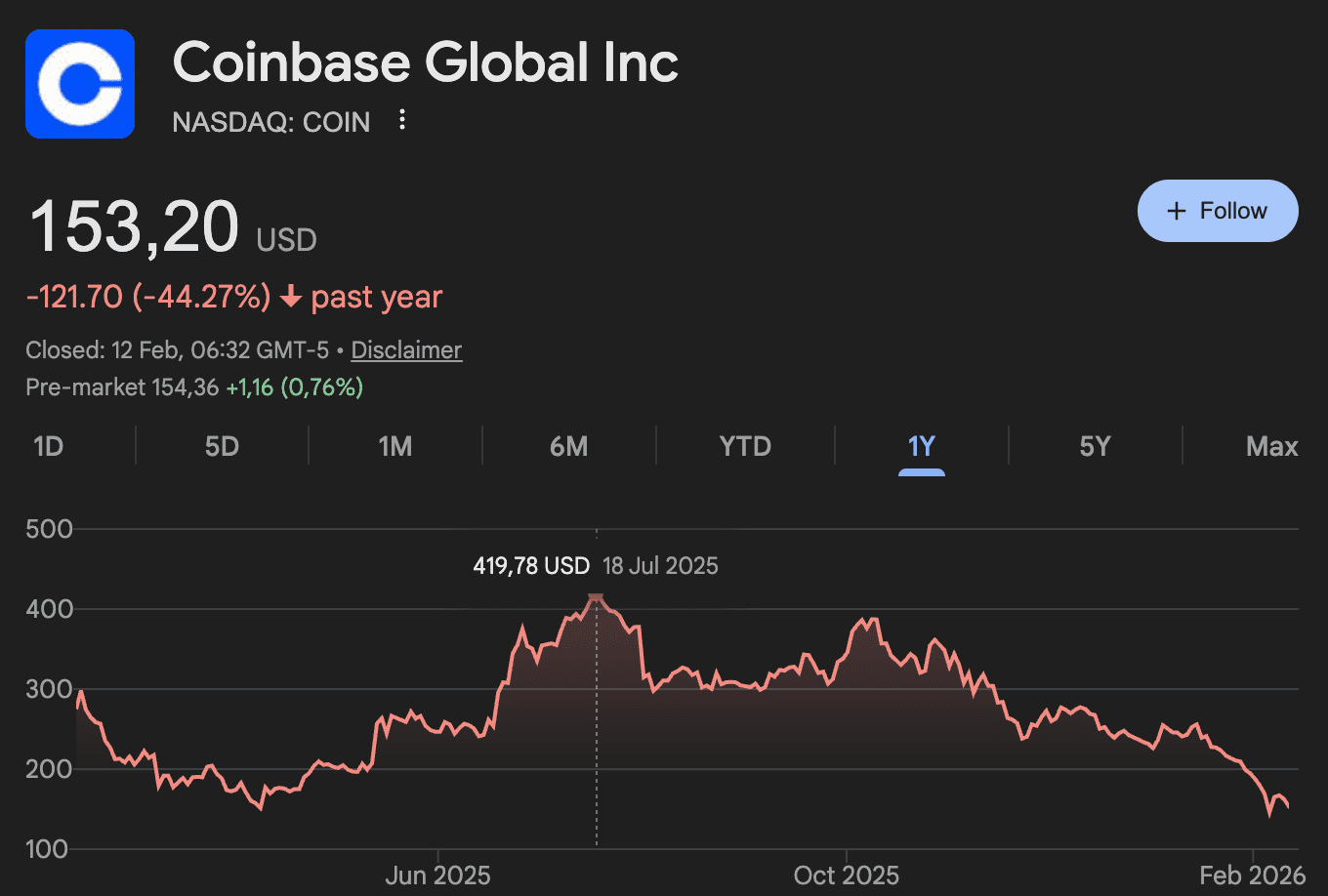Click the red downward arrow next to past year
The height and width of the screenshot is (896, 1328).
click(289, 298)
